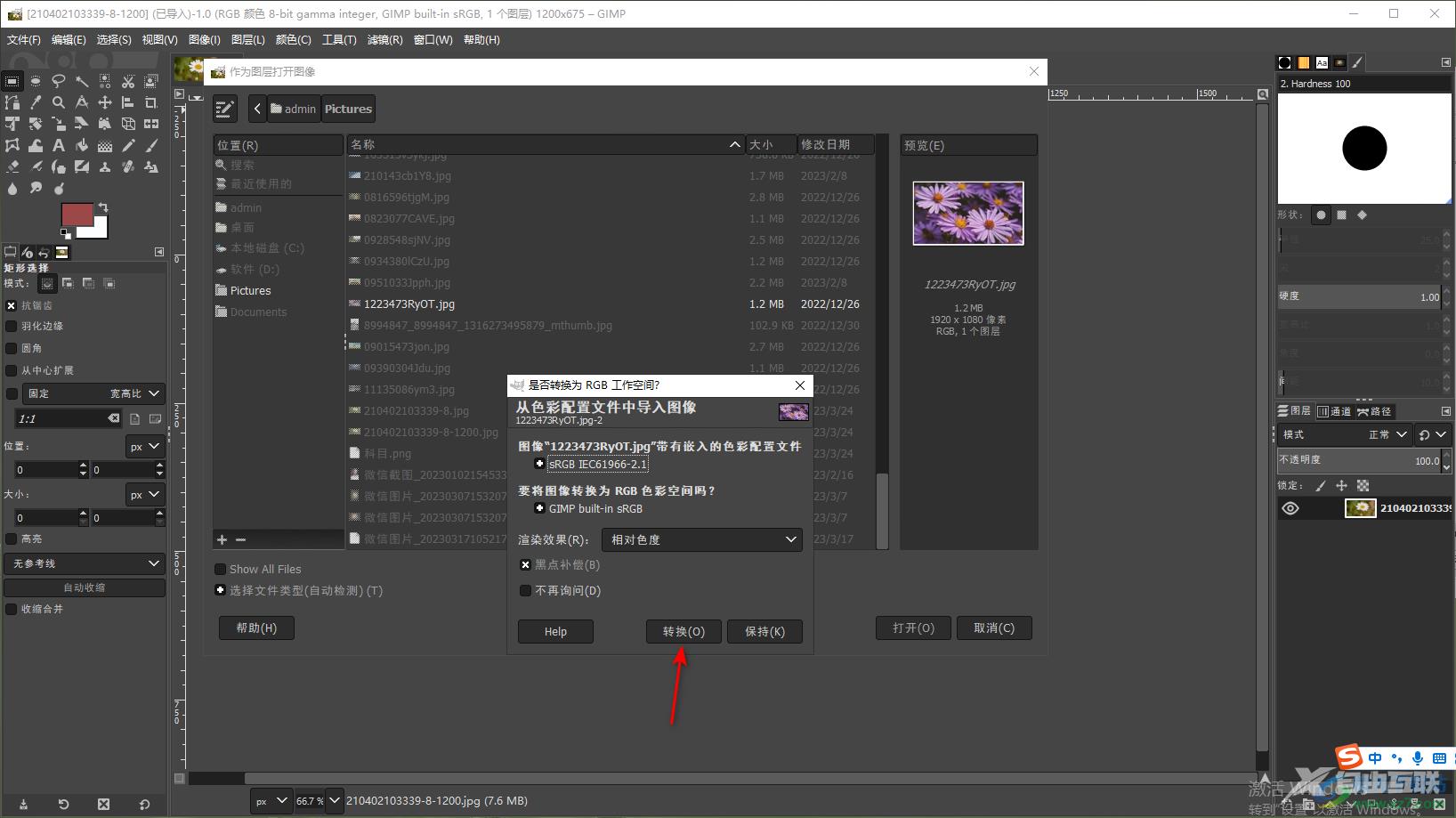Select the Pencil tool
1456x818 pixels.
pos(128,145)
